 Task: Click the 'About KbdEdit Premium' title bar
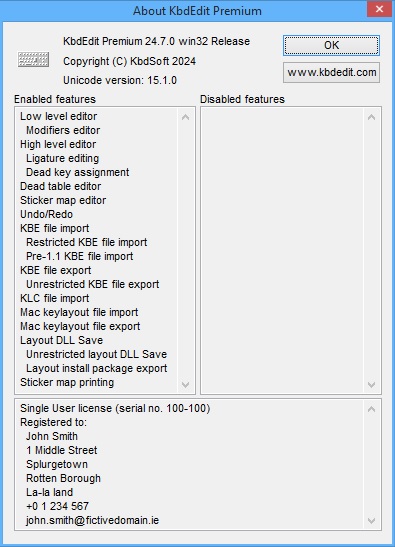click(197, 11)
